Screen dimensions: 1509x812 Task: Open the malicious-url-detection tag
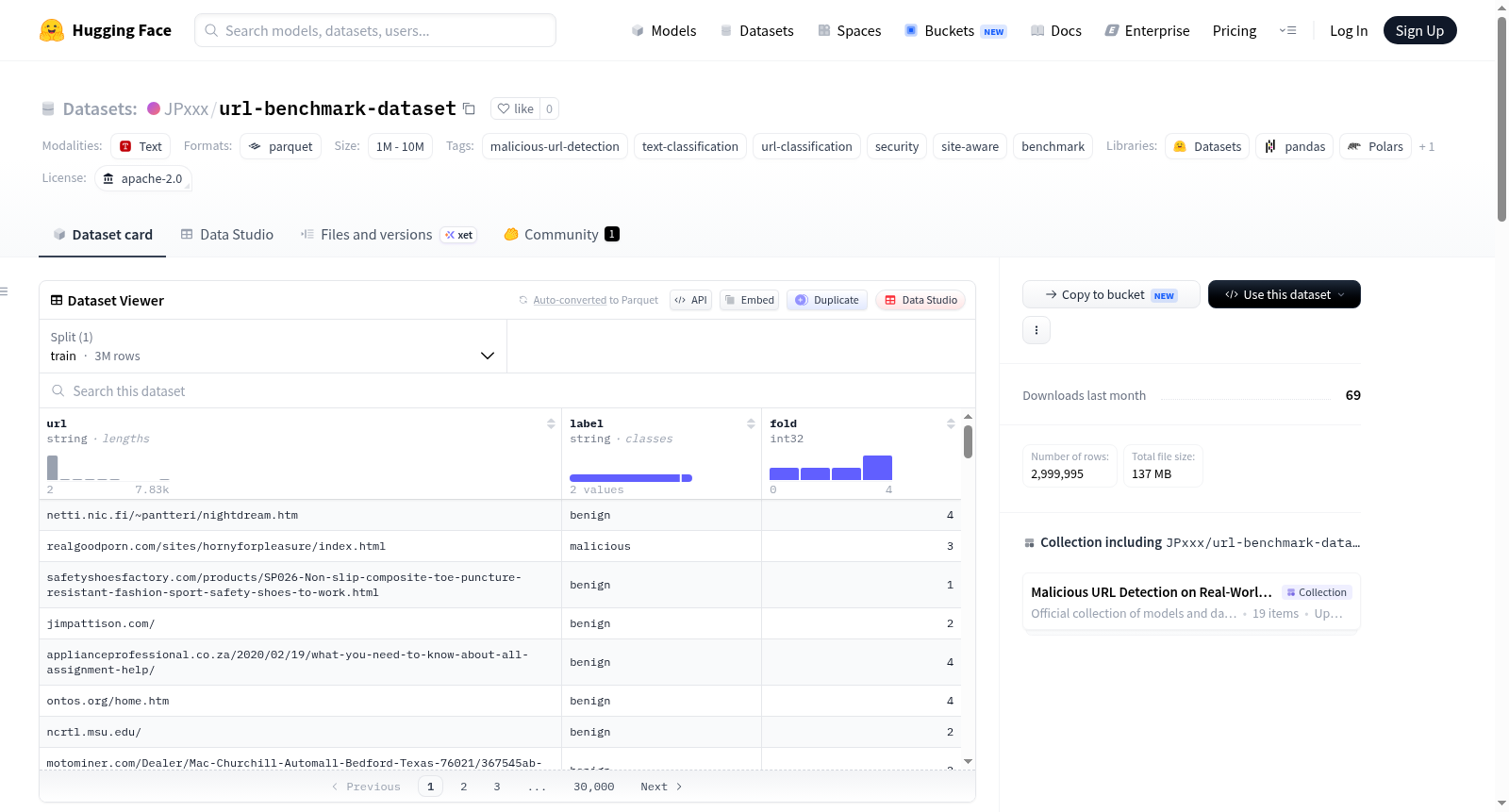click(x=555, y=146)
